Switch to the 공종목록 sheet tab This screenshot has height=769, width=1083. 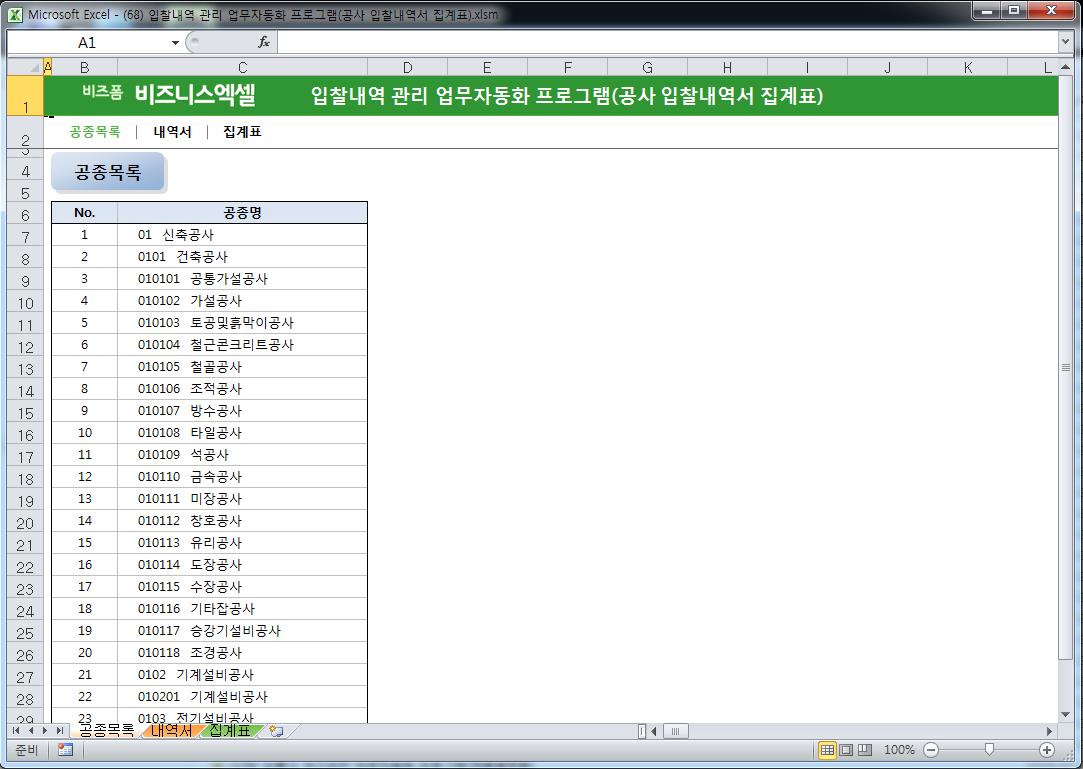106,730
